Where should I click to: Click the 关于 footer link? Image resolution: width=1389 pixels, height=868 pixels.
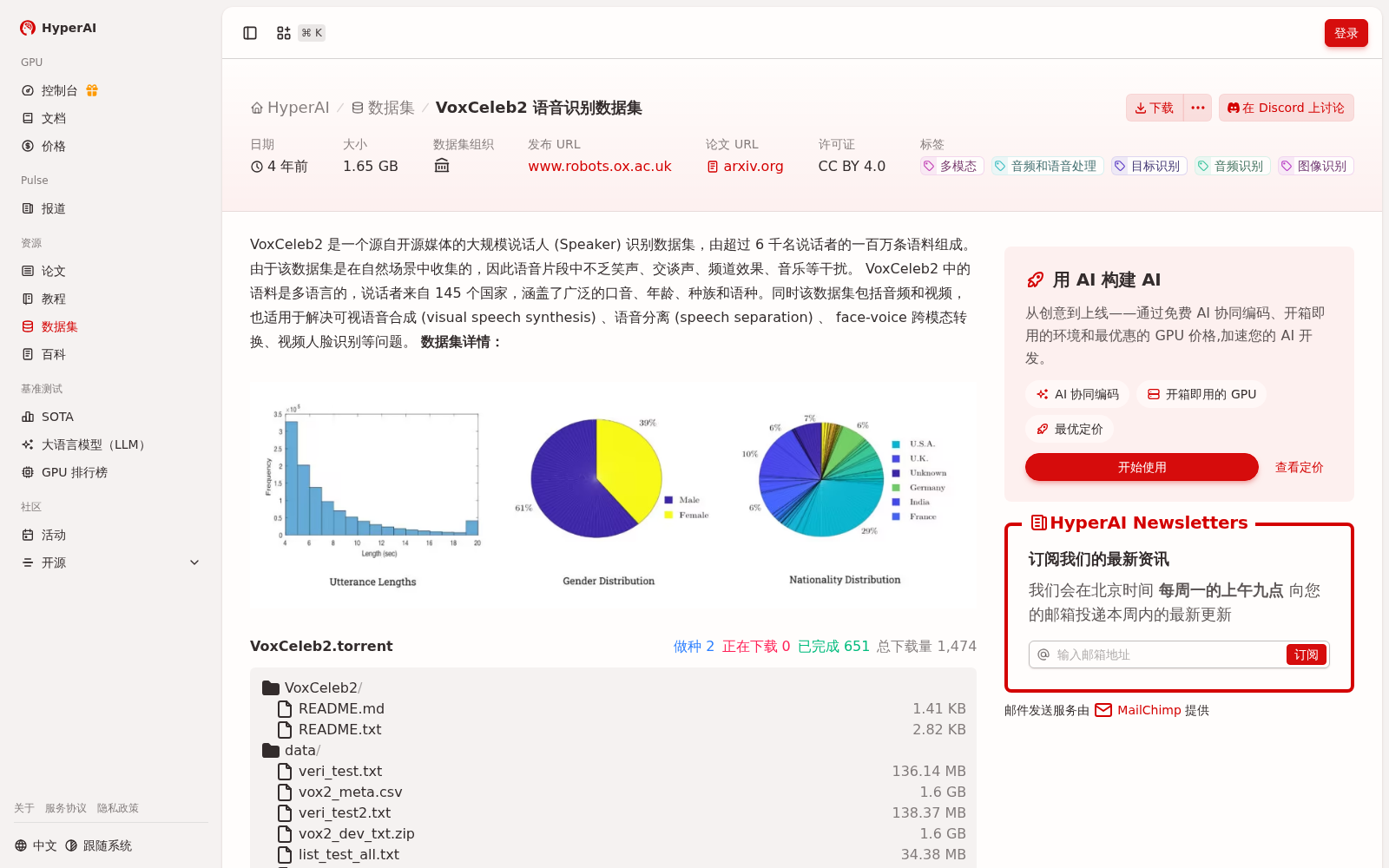[x=24, y=808]
